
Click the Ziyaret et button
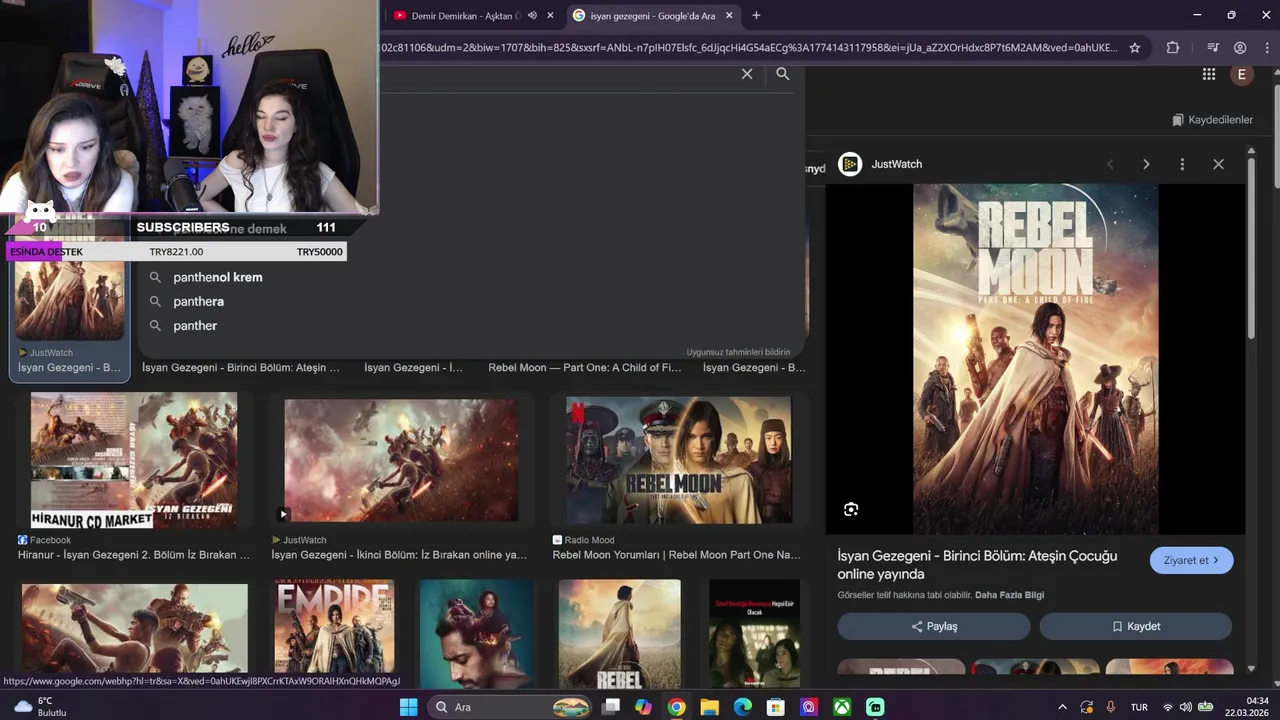pos(1191,560)
